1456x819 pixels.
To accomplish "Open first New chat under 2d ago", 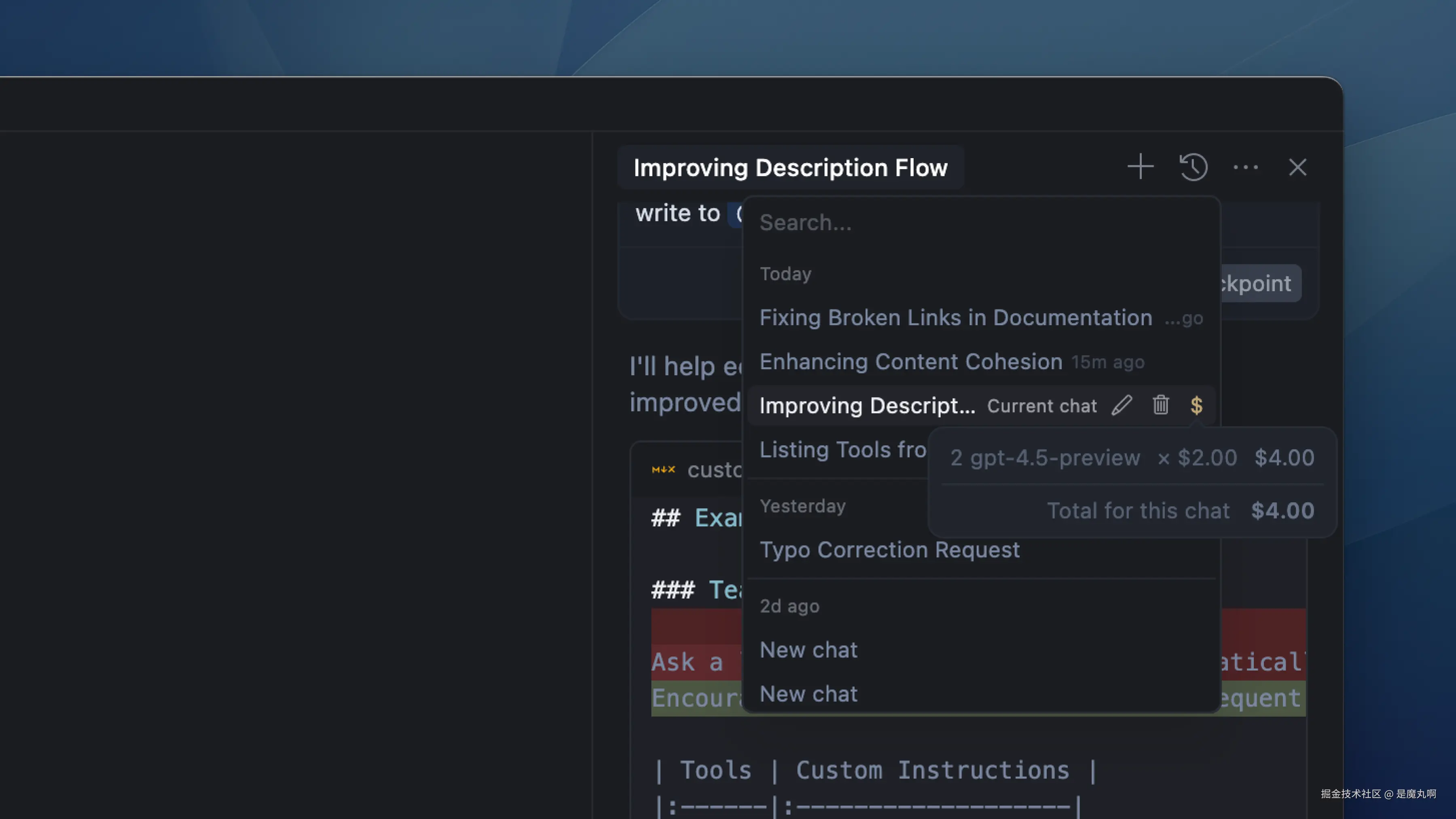I will 981,650.
